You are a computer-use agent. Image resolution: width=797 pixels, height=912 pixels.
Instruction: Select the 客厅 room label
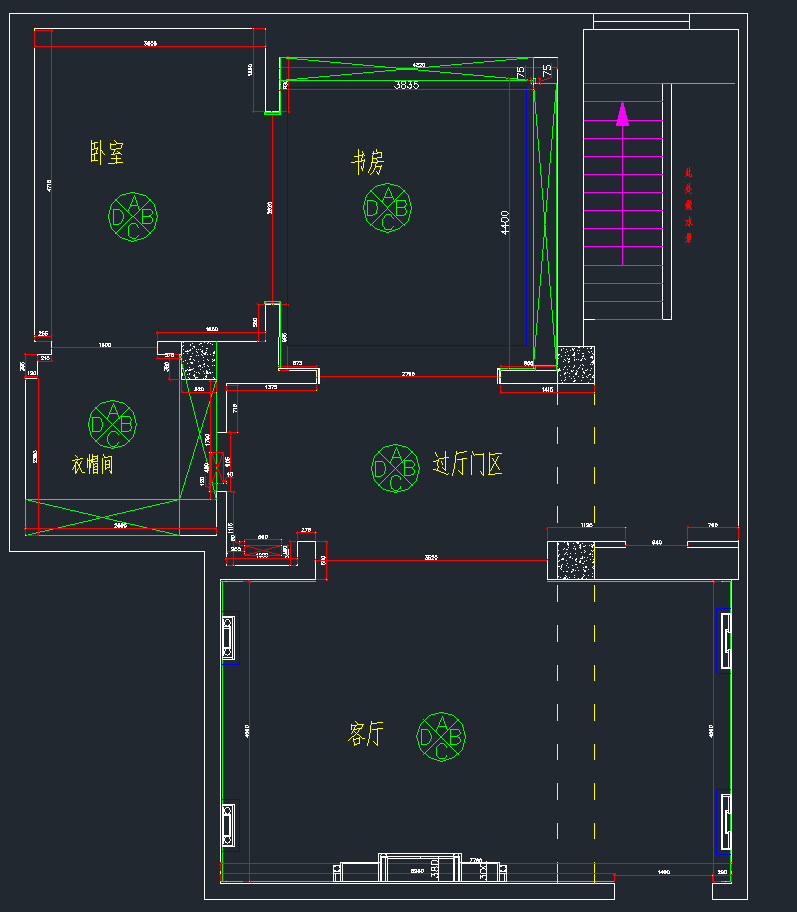tap(366, 734)
